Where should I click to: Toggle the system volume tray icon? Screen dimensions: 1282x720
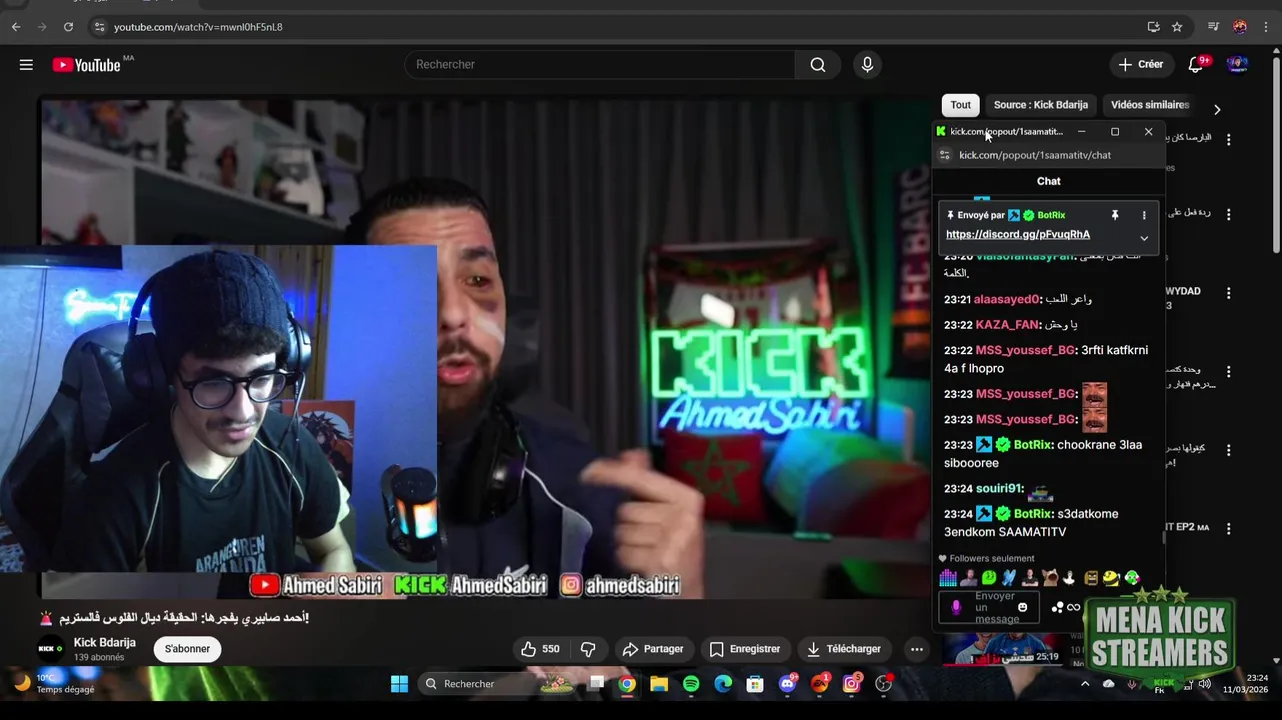1204,684
